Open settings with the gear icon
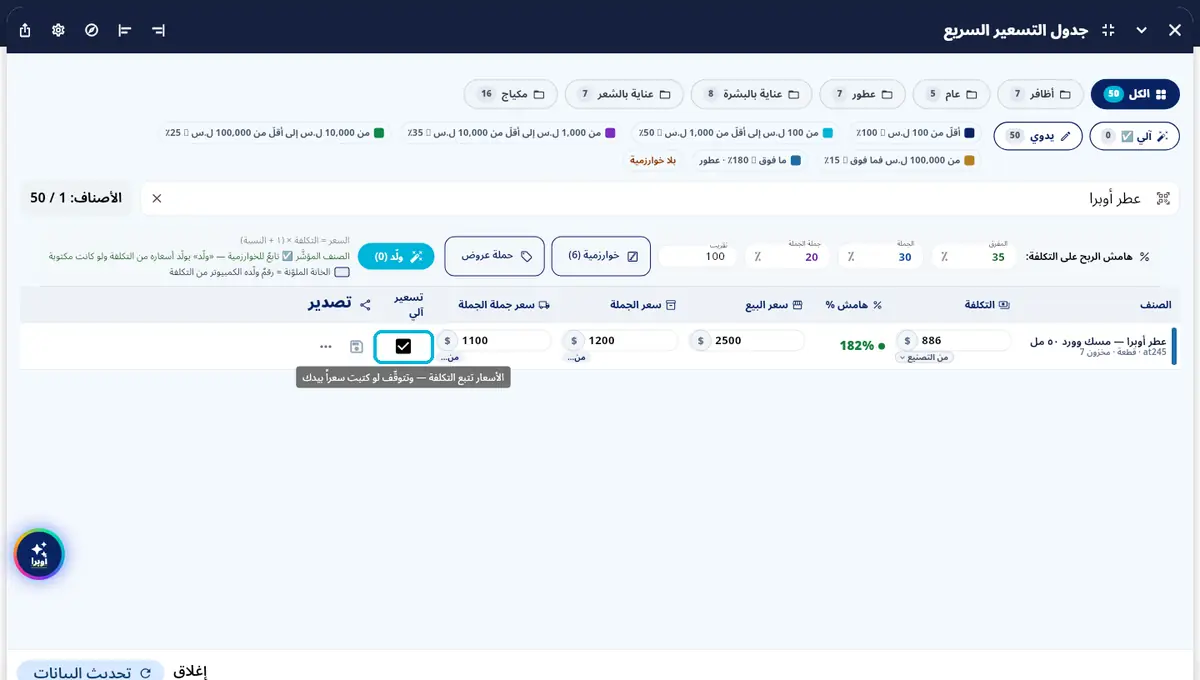This screenshot has height=680, width=1200. [59, 30]
